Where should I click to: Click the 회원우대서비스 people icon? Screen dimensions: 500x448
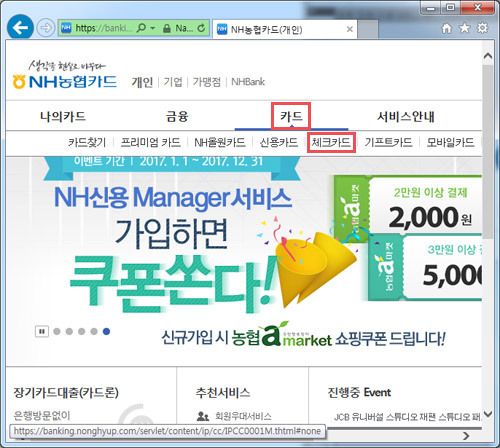click(203, 416)
